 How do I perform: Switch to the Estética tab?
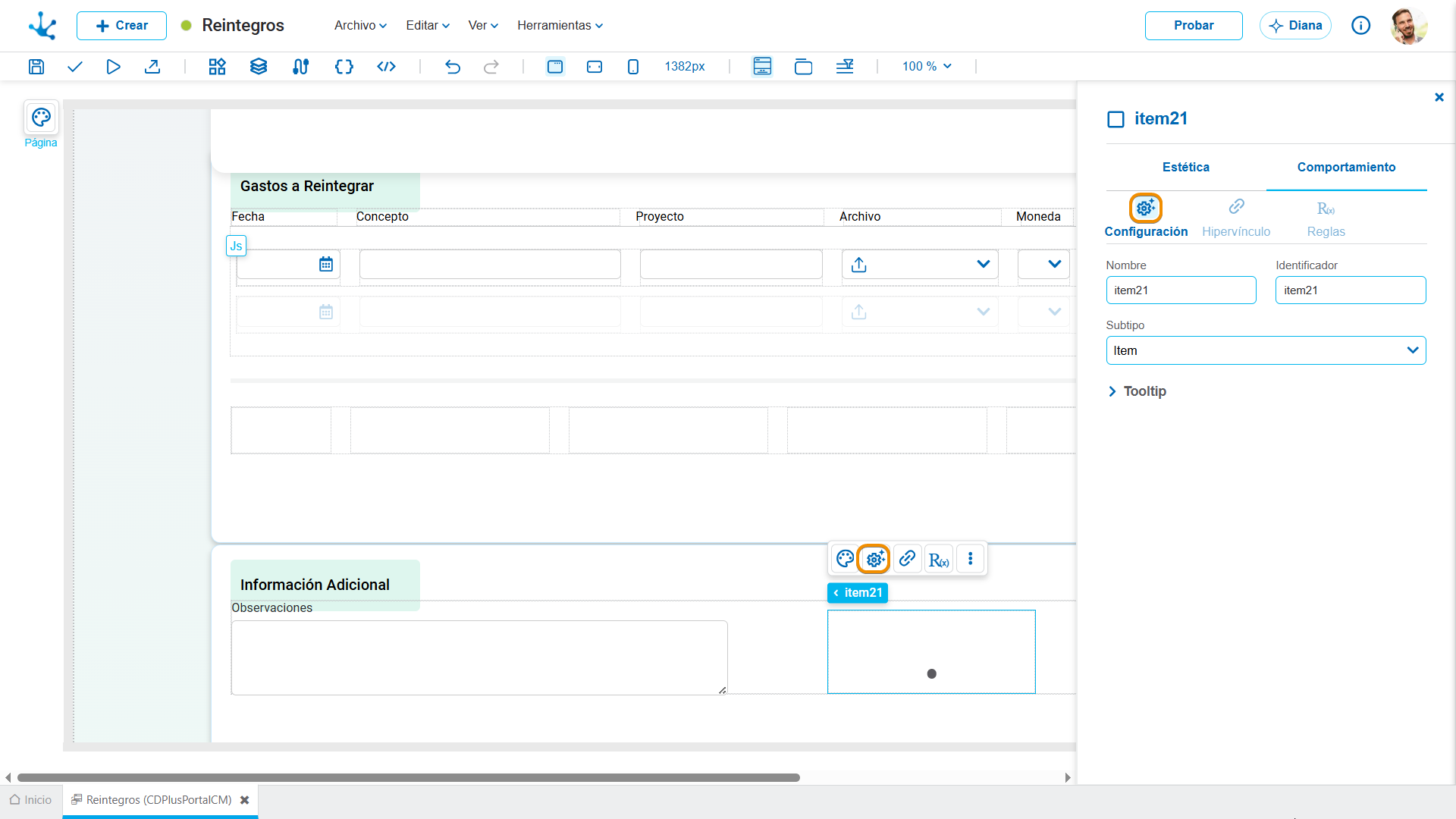click(x=1186, y=167)
